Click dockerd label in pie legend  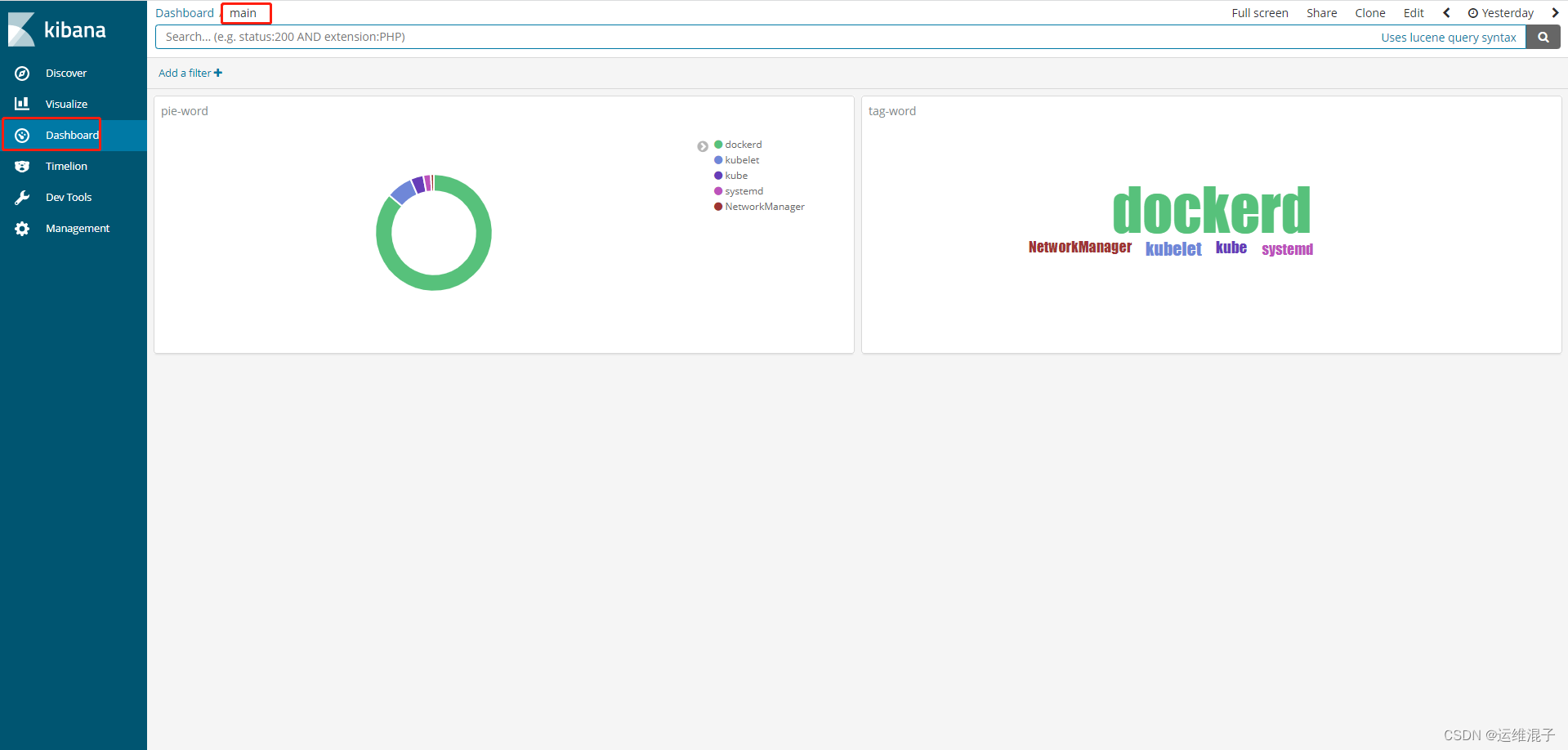tap(744, 145)
